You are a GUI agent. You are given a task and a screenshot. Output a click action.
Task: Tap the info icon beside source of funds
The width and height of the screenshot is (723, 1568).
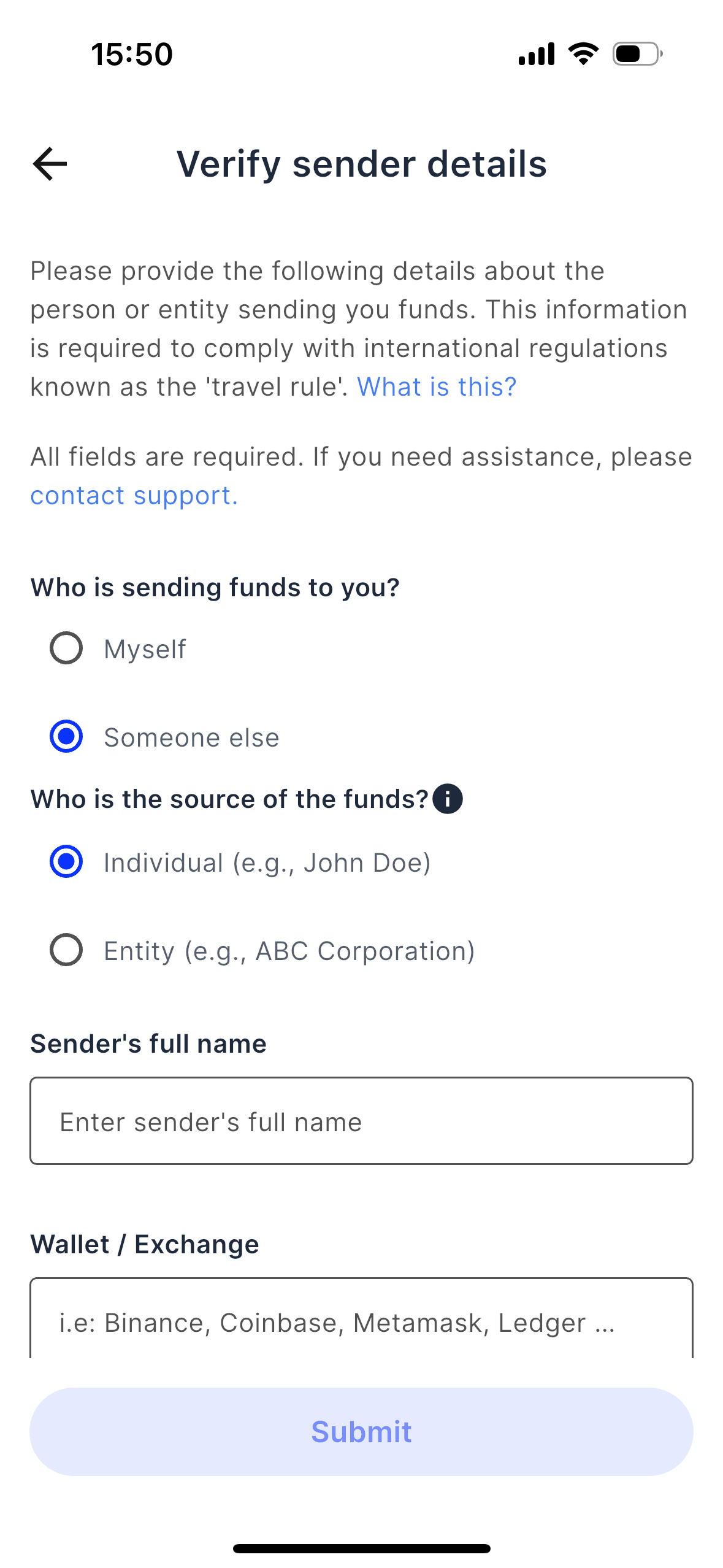pos(448,799)
